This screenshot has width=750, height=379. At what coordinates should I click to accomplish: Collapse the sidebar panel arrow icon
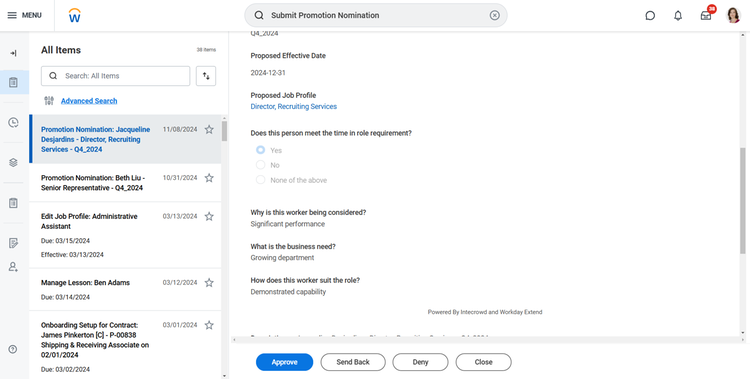pyautogui.click(x=13, y=53)
